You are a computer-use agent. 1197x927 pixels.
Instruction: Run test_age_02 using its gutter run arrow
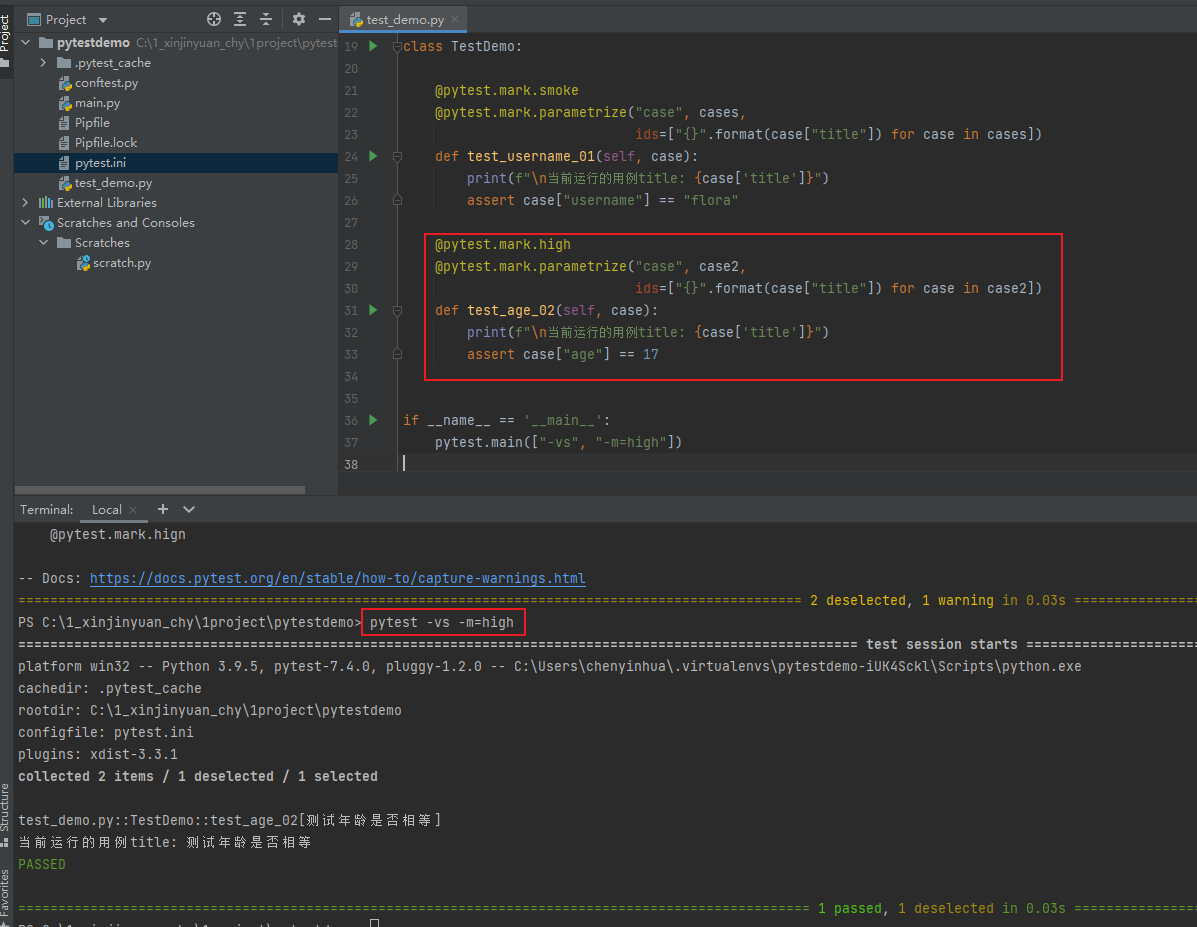click(371, 310)
